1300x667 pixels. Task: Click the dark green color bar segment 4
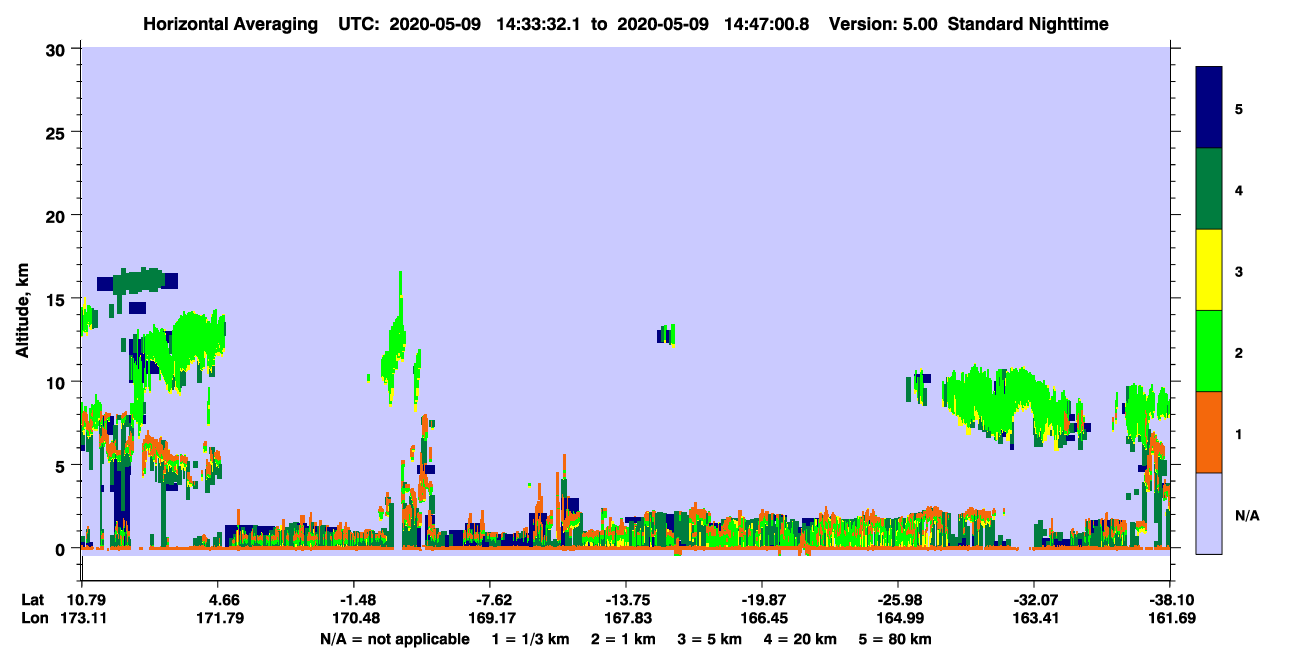(x=1209, y=189)
